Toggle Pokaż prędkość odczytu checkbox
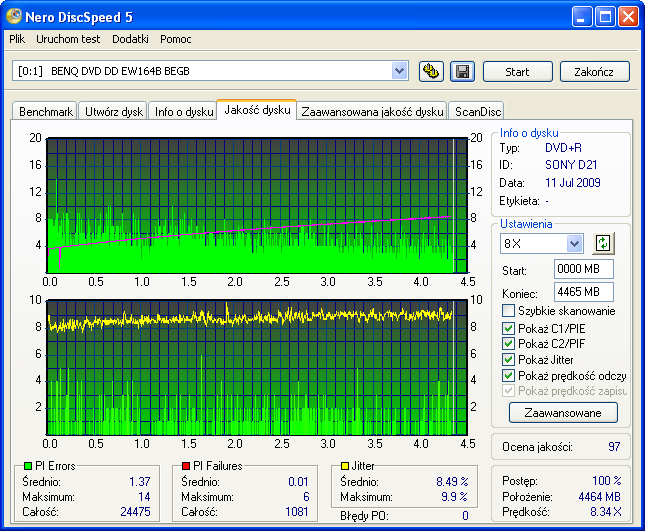The width and height of the screenshot is (645, 531). click(508, 376)
